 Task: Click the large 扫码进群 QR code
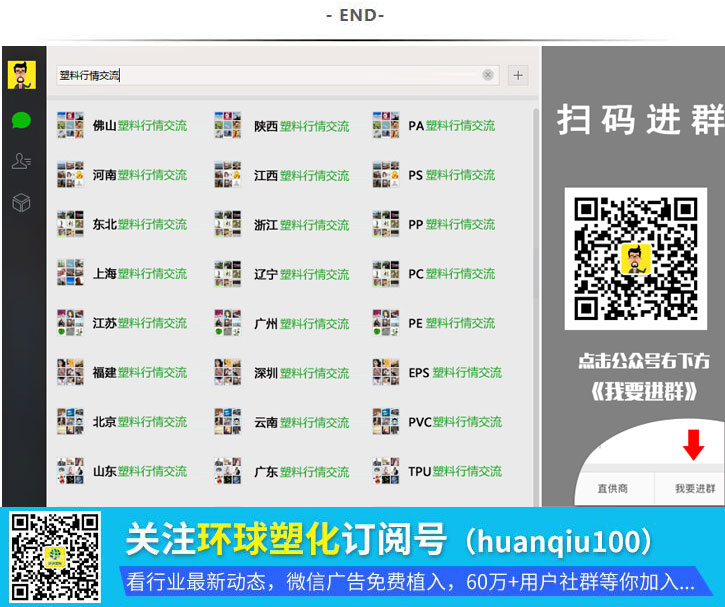636,259
